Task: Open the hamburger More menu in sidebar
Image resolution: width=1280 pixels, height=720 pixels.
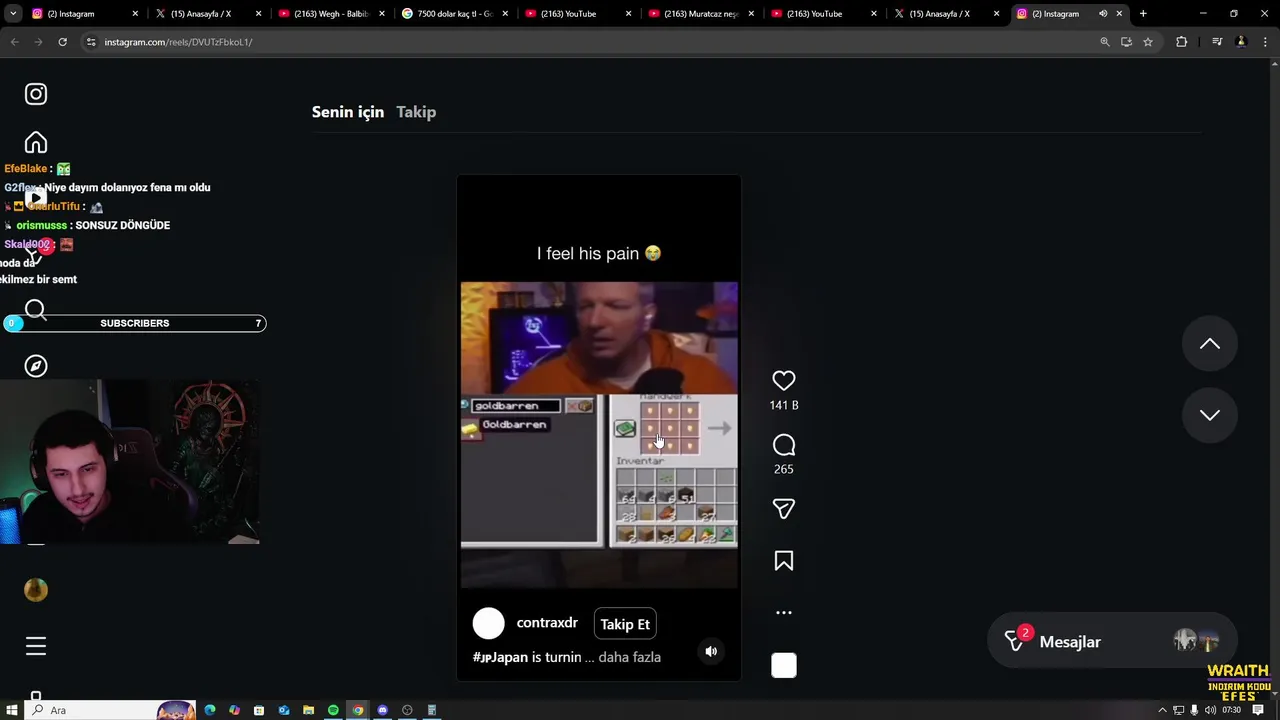Action: pyautogui.click(x=36, y=646)
